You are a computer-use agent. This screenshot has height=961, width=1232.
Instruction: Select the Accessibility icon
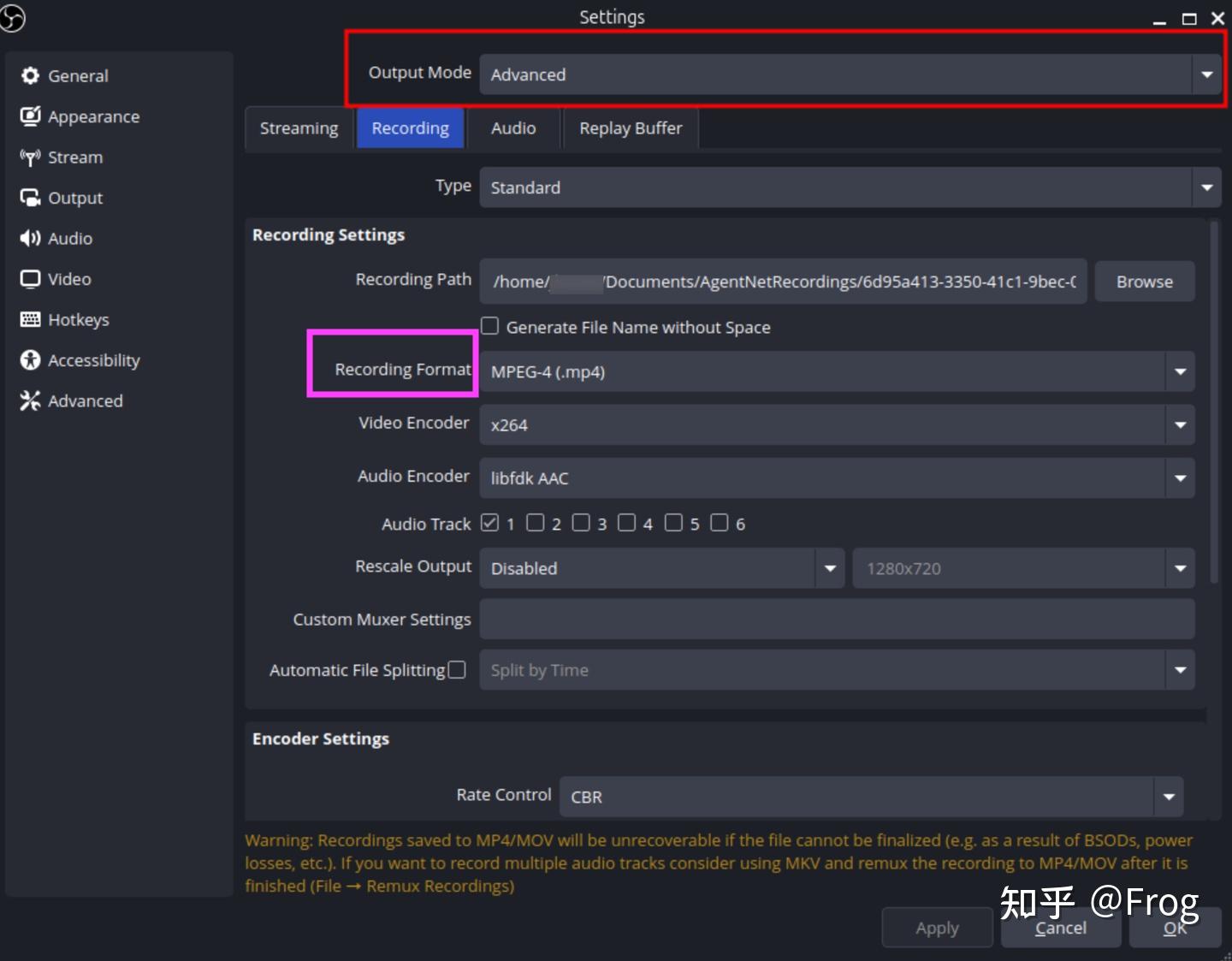tap(31, 360)
